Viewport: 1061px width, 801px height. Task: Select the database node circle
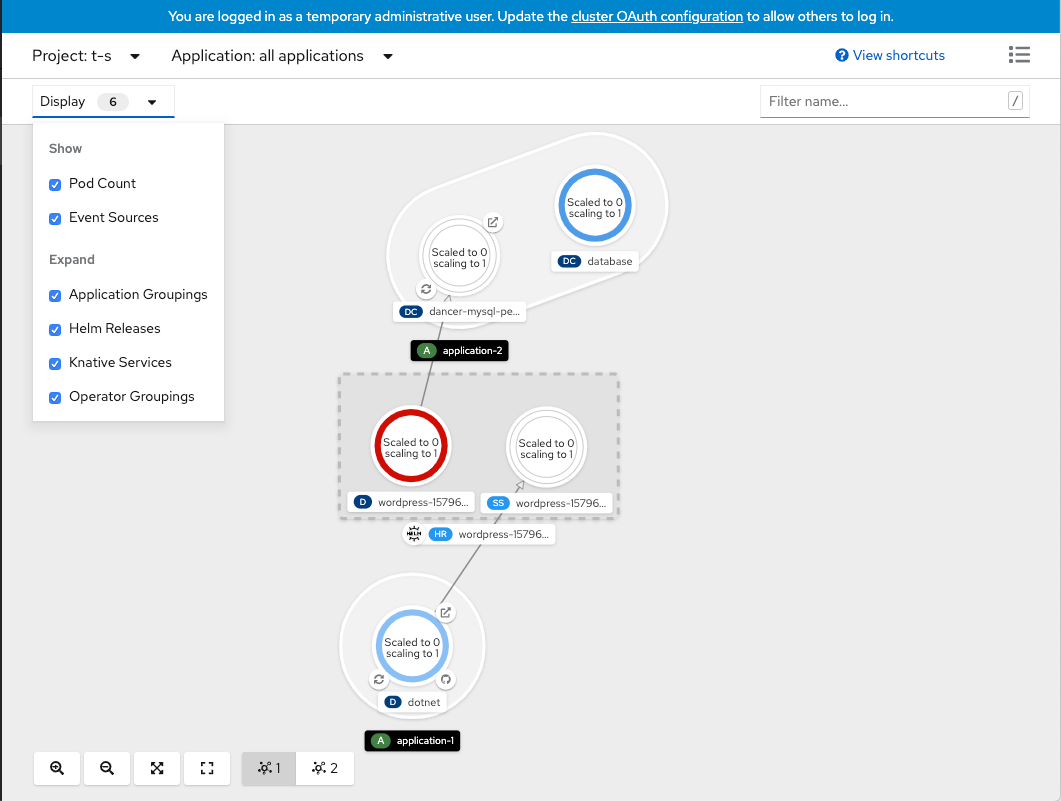[x=594, y=205]
